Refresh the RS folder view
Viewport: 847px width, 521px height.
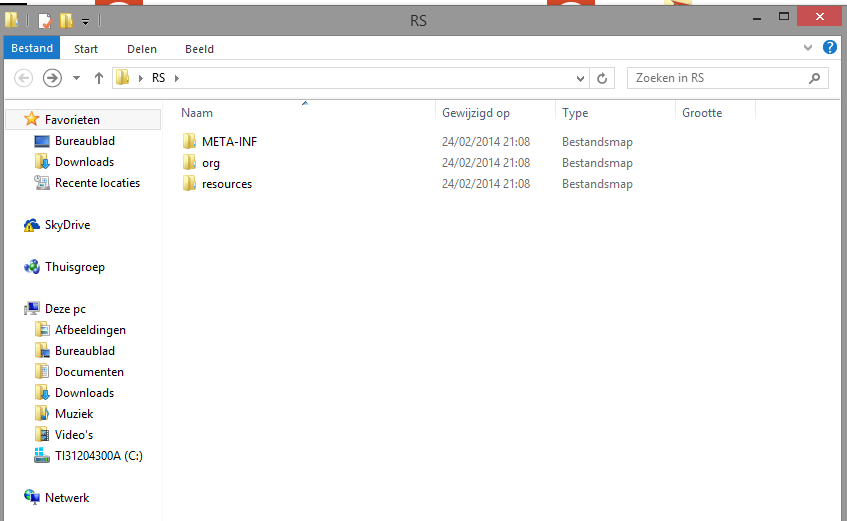602,78
